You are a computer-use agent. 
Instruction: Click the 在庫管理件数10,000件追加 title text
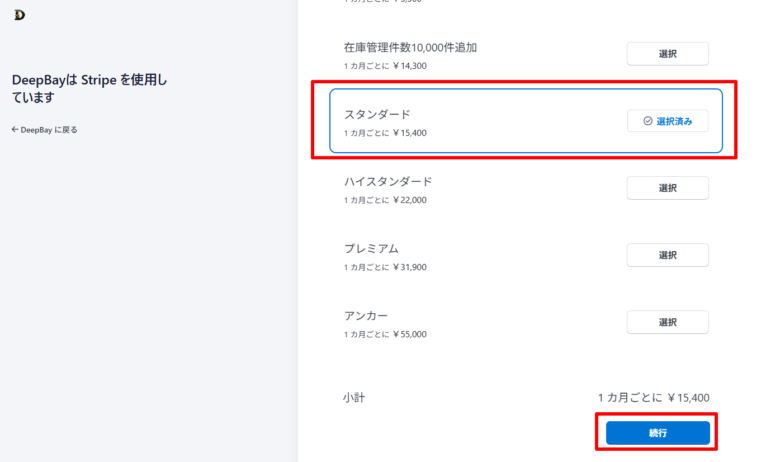pyautogui.click(x=410, y=48)
